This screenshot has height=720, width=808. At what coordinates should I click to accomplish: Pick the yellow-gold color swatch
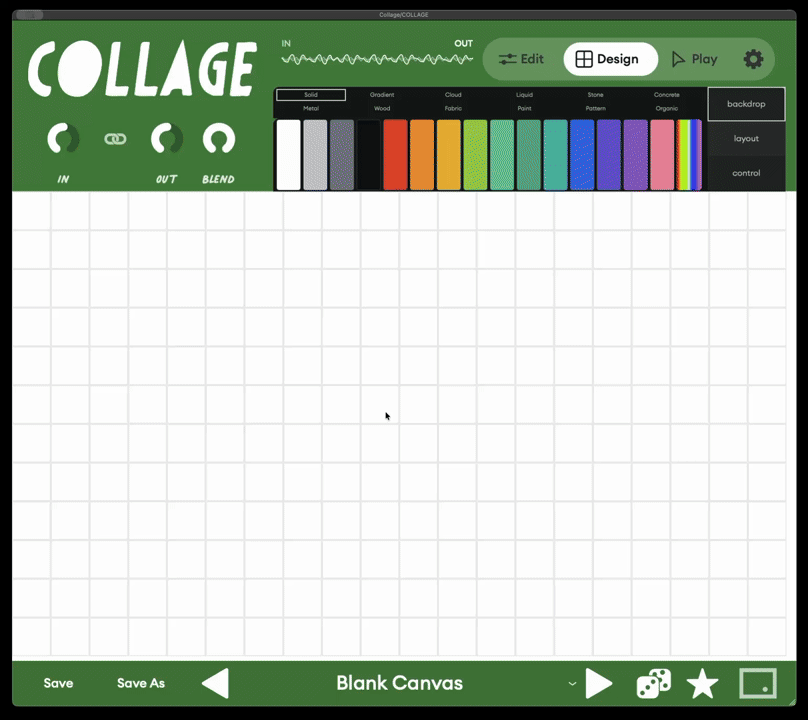[x=449, y=155]
